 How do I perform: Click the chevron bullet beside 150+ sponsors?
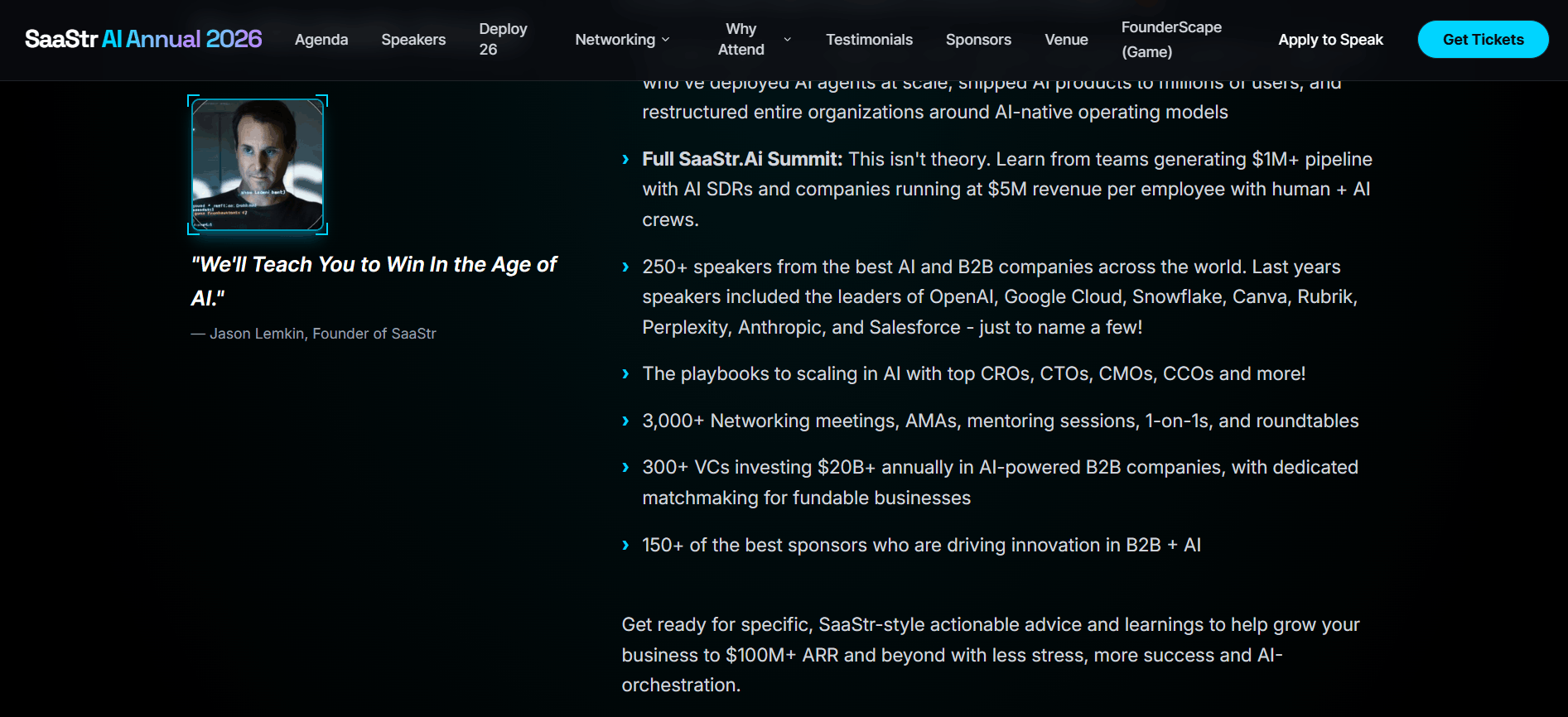tap(625, 546)
